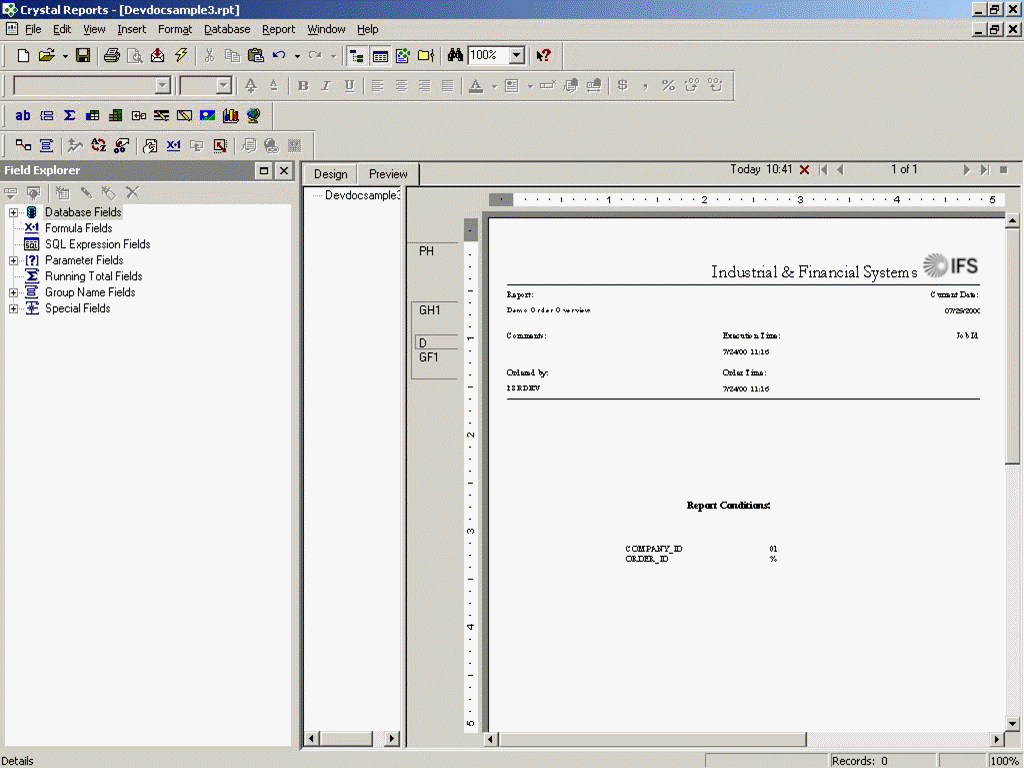Insert a Map using the globe icon

pos(253,115)
